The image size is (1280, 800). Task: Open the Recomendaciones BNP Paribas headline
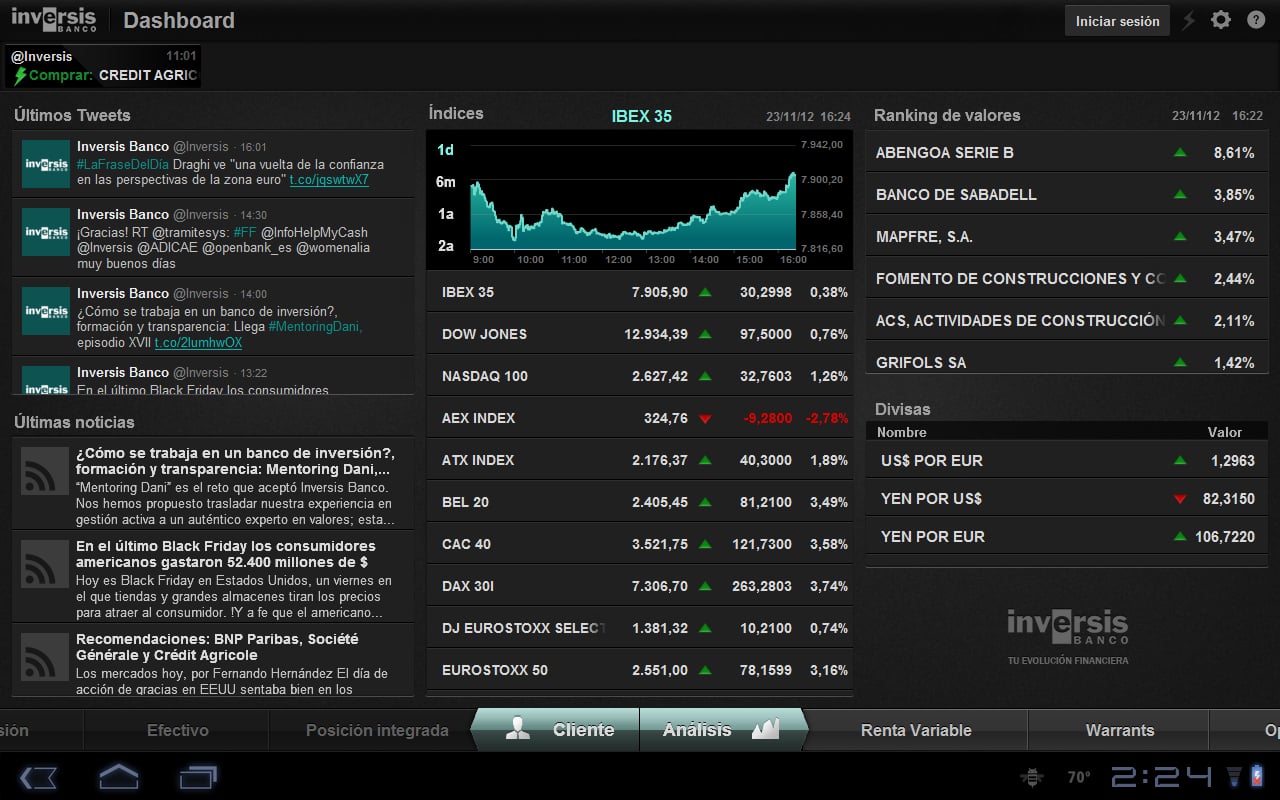click(217, 647)
